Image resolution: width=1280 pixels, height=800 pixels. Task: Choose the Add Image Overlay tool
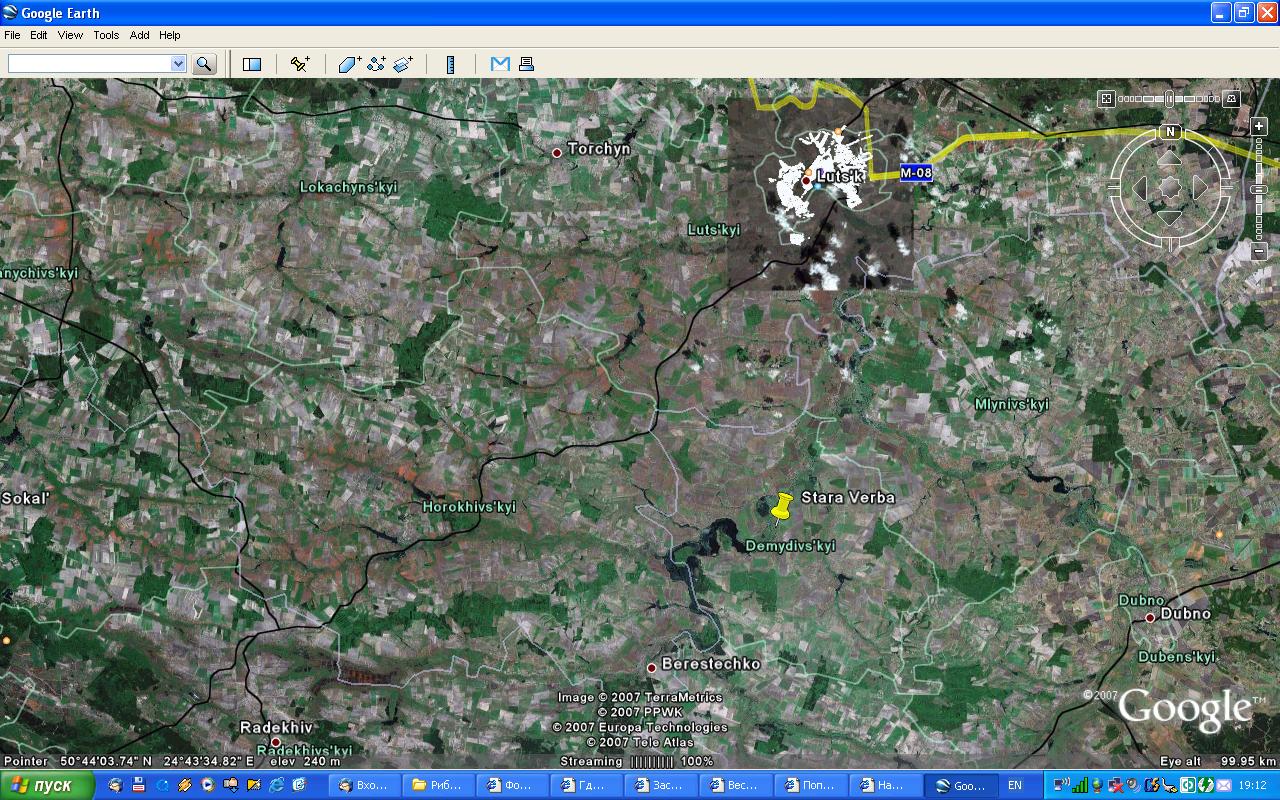(403, 64)
